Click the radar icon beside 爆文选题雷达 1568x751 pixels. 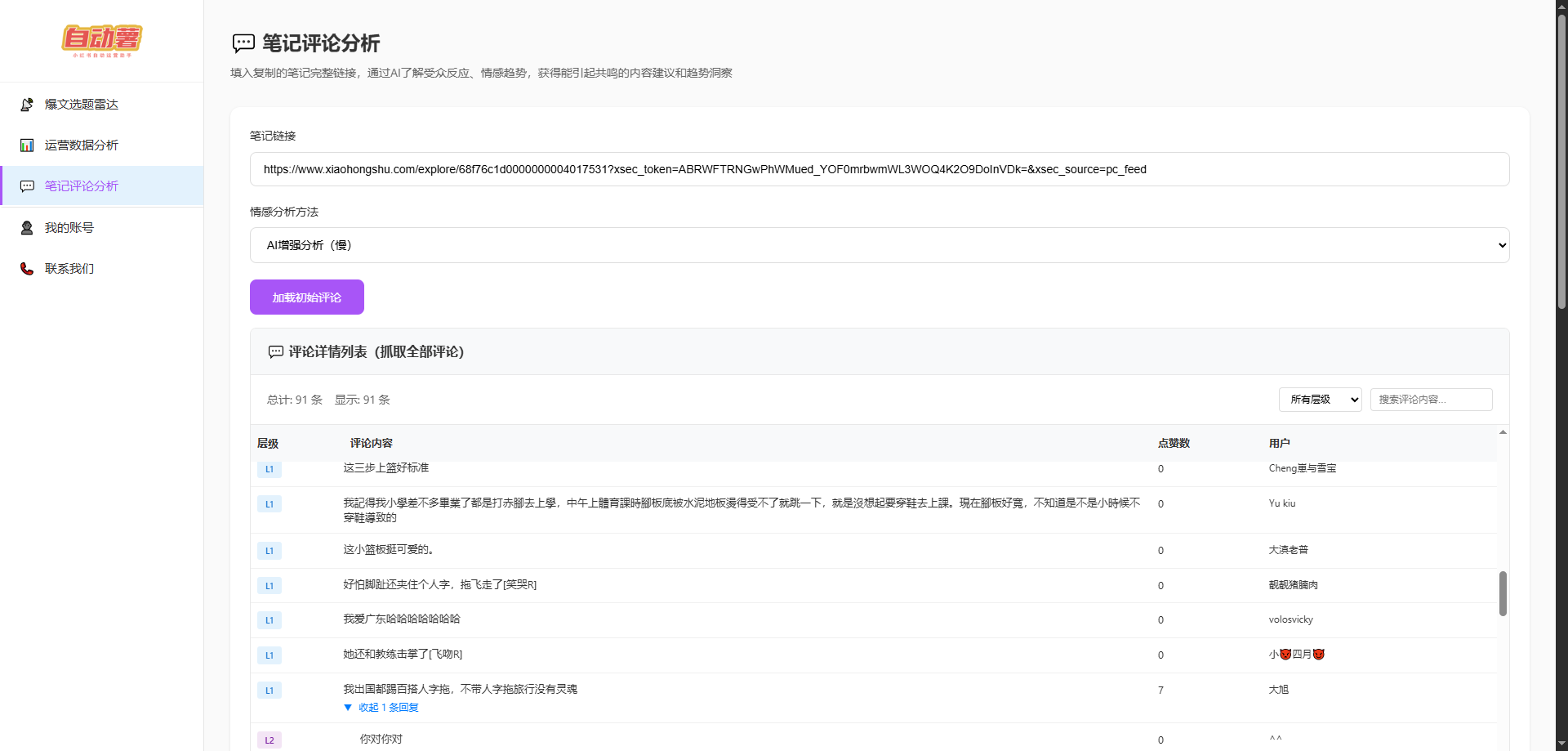click(25, 104)
